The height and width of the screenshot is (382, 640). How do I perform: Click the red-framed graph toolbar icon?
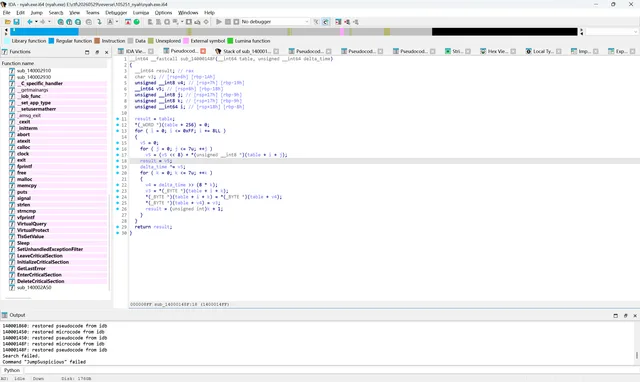(x=128, y=22)
